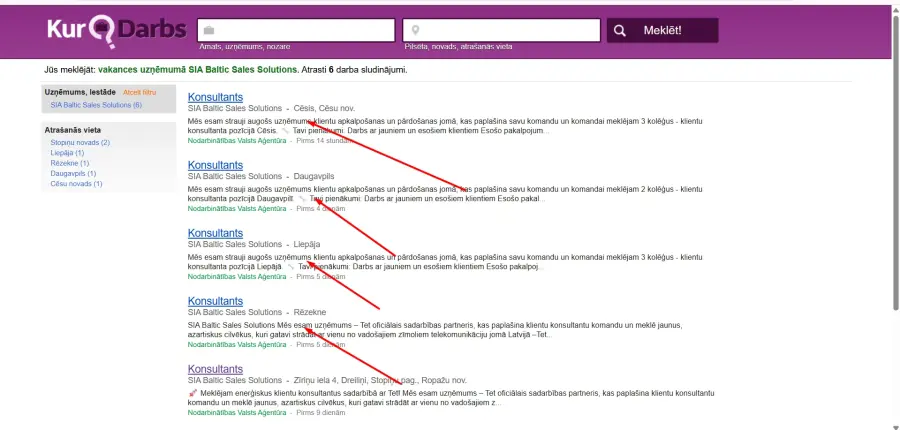Click 'Pirms 9 dienām' posting date text

pos(321,413)
